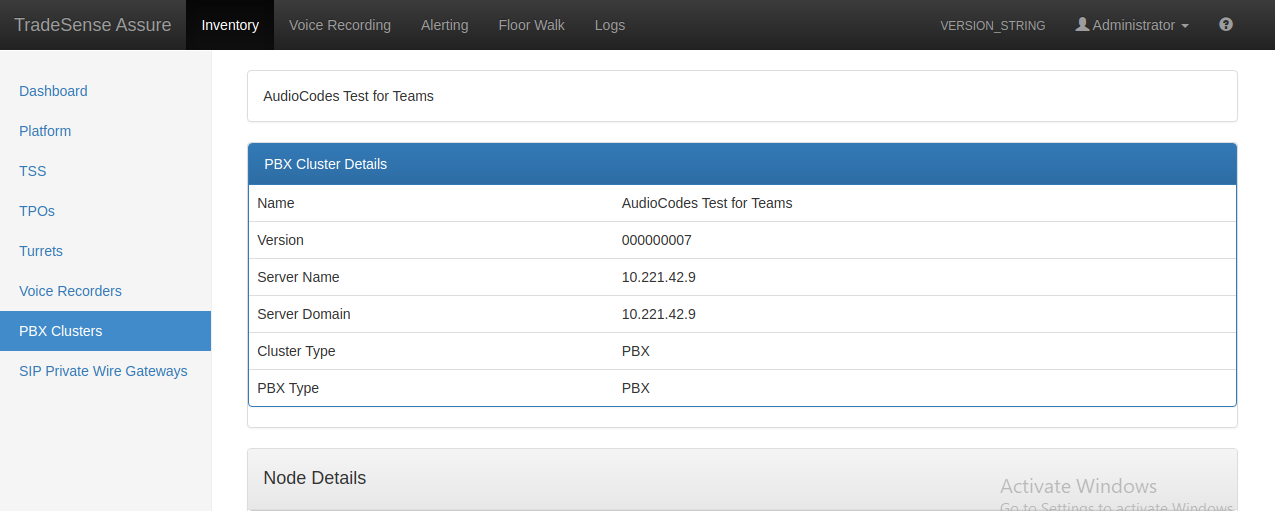Click the PBX Cluster Details panel header
The width and height of the screenshot is (1275, 511).
tap(742, 164)
